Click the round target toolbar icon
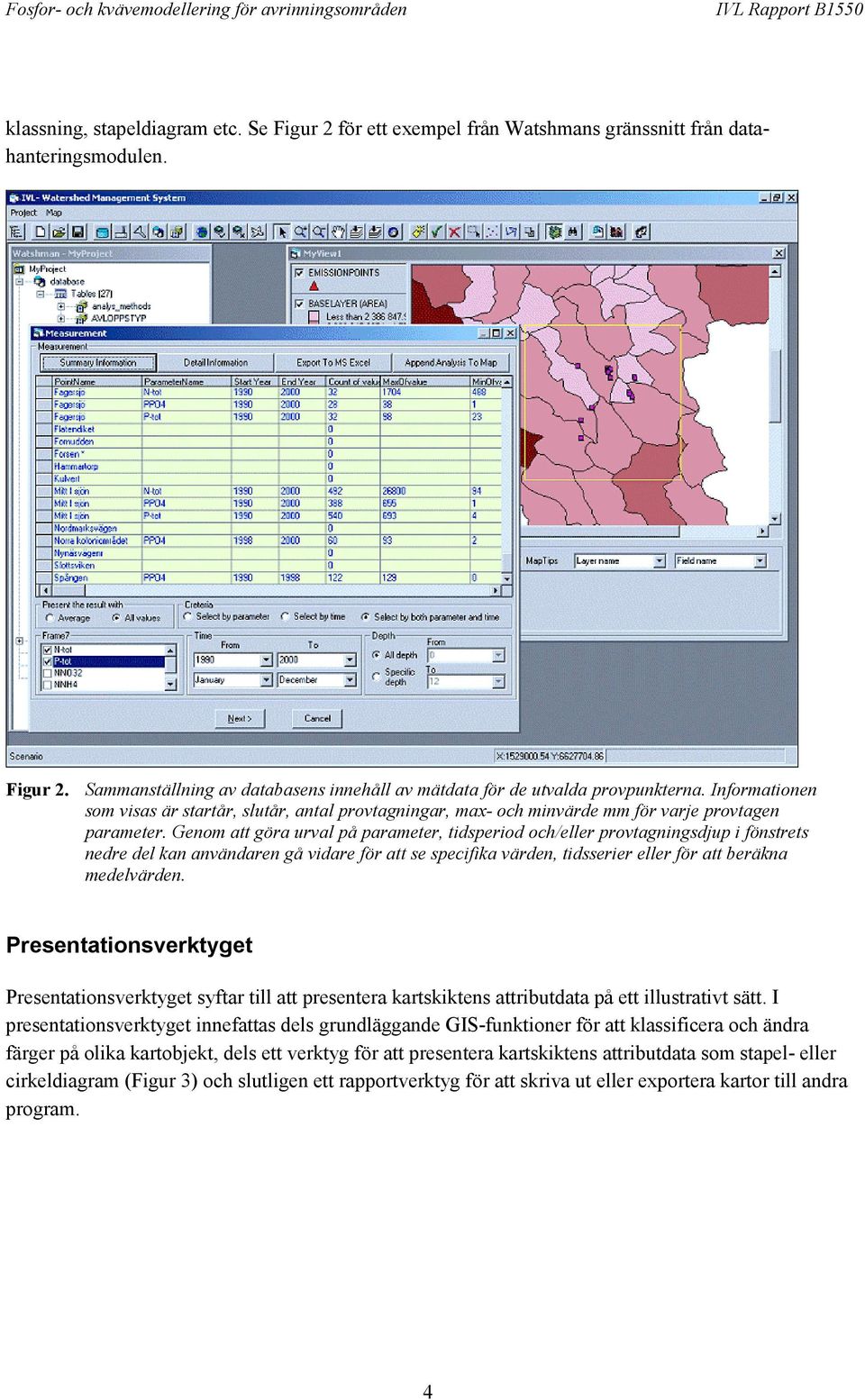This screenshot has height=1400, width=865. [394, 232]
